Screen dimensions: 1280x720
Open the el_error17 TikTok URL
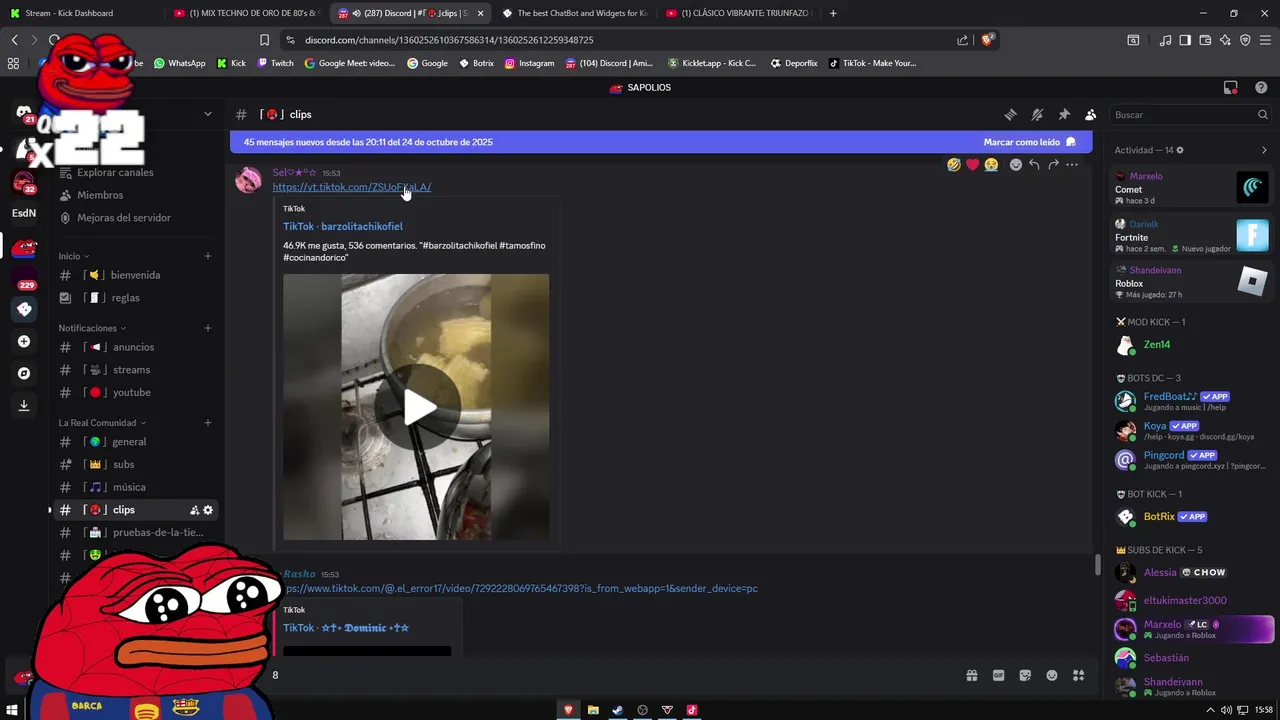(x=520, y=588)
